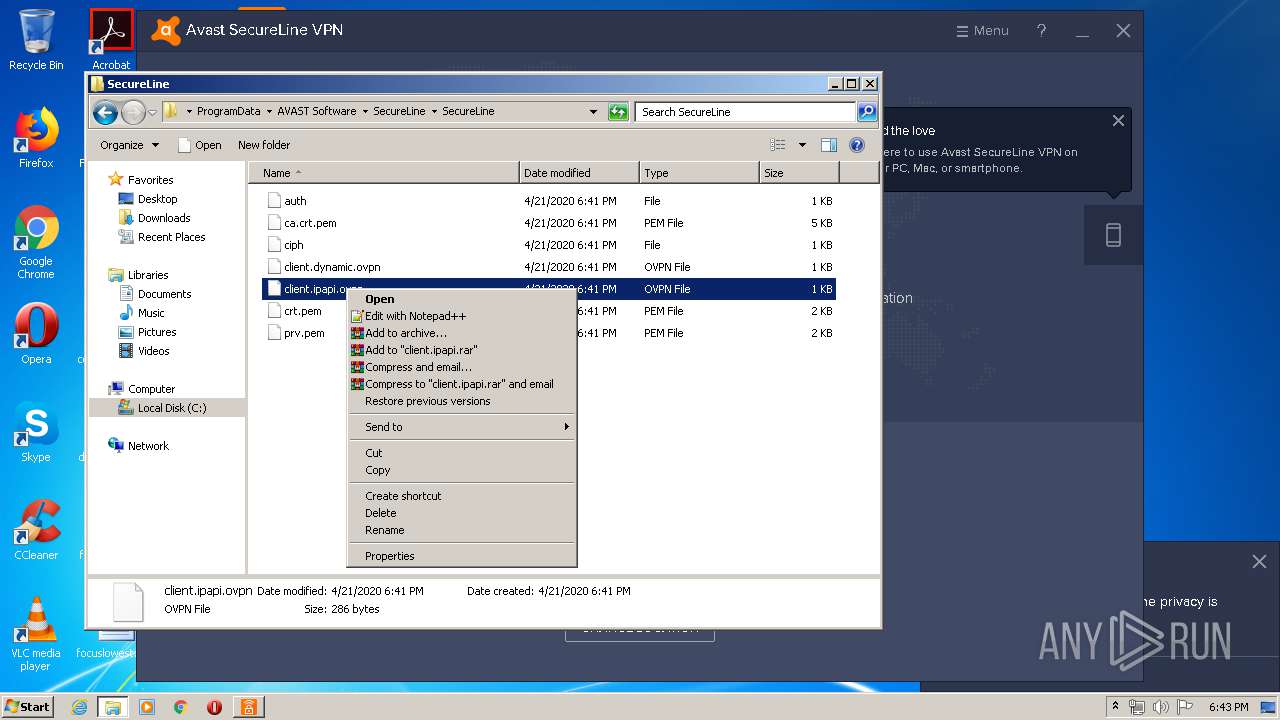Open Internet Explorer from taskbar
Image resolution: width=1280 pixels, height=720 pixels.
click(x=80, y=707)
